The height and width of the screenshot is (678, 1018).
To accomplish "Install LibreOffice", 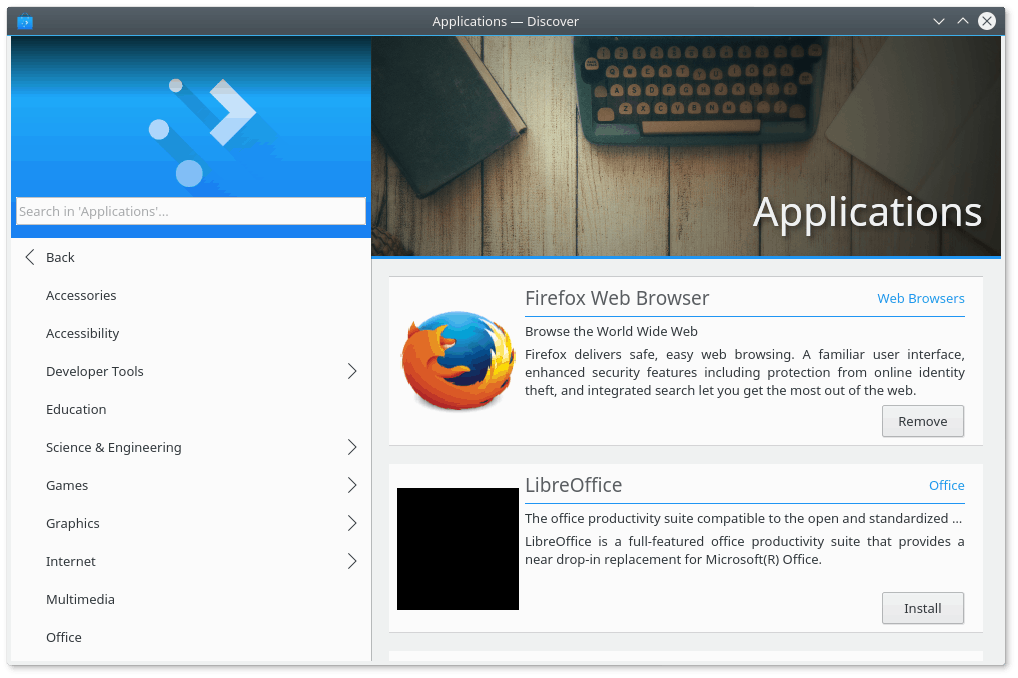I will (923, 609).
